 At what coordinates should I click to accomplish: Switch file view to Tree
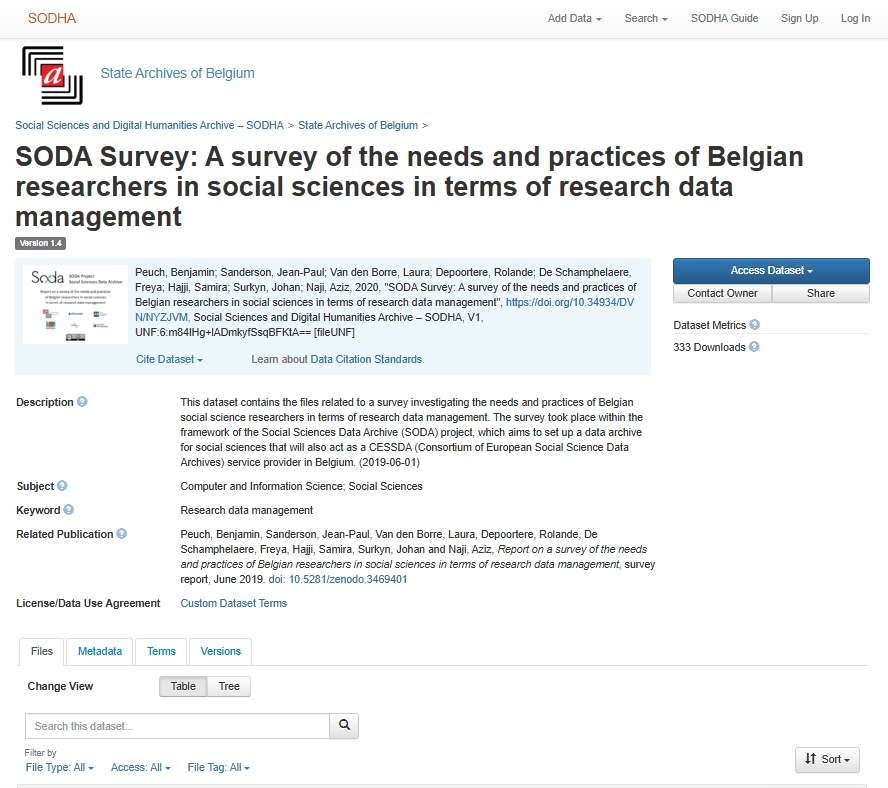click(229, 687)
